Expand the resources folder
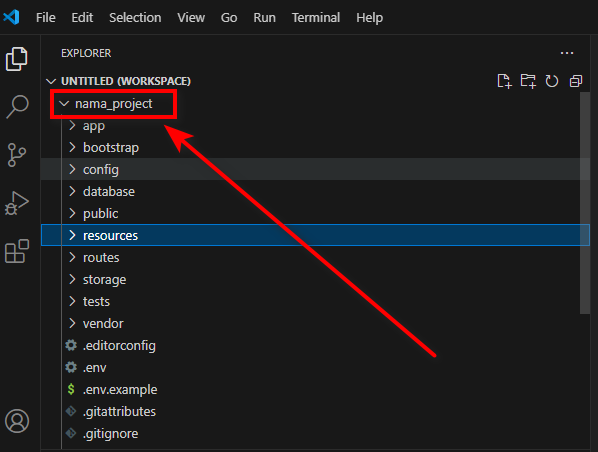The image size is (598, 452). (x=315, y=235)
